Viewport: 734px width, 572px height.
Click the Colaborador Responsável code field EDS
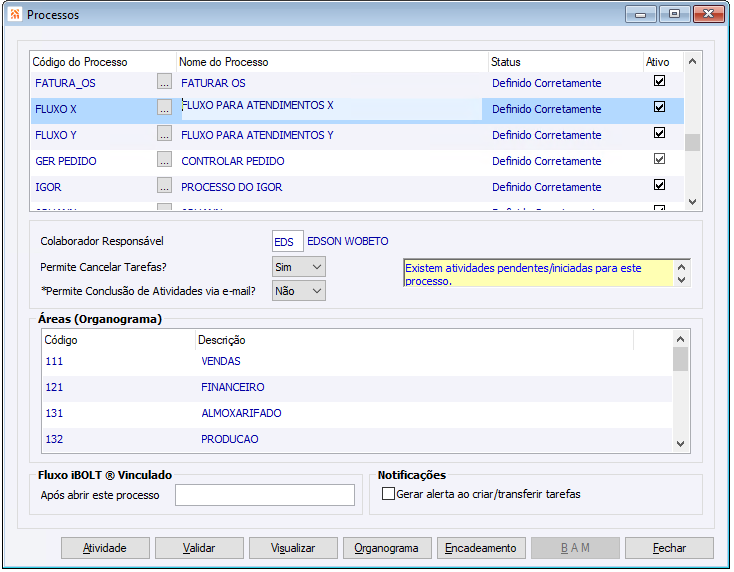287,242
